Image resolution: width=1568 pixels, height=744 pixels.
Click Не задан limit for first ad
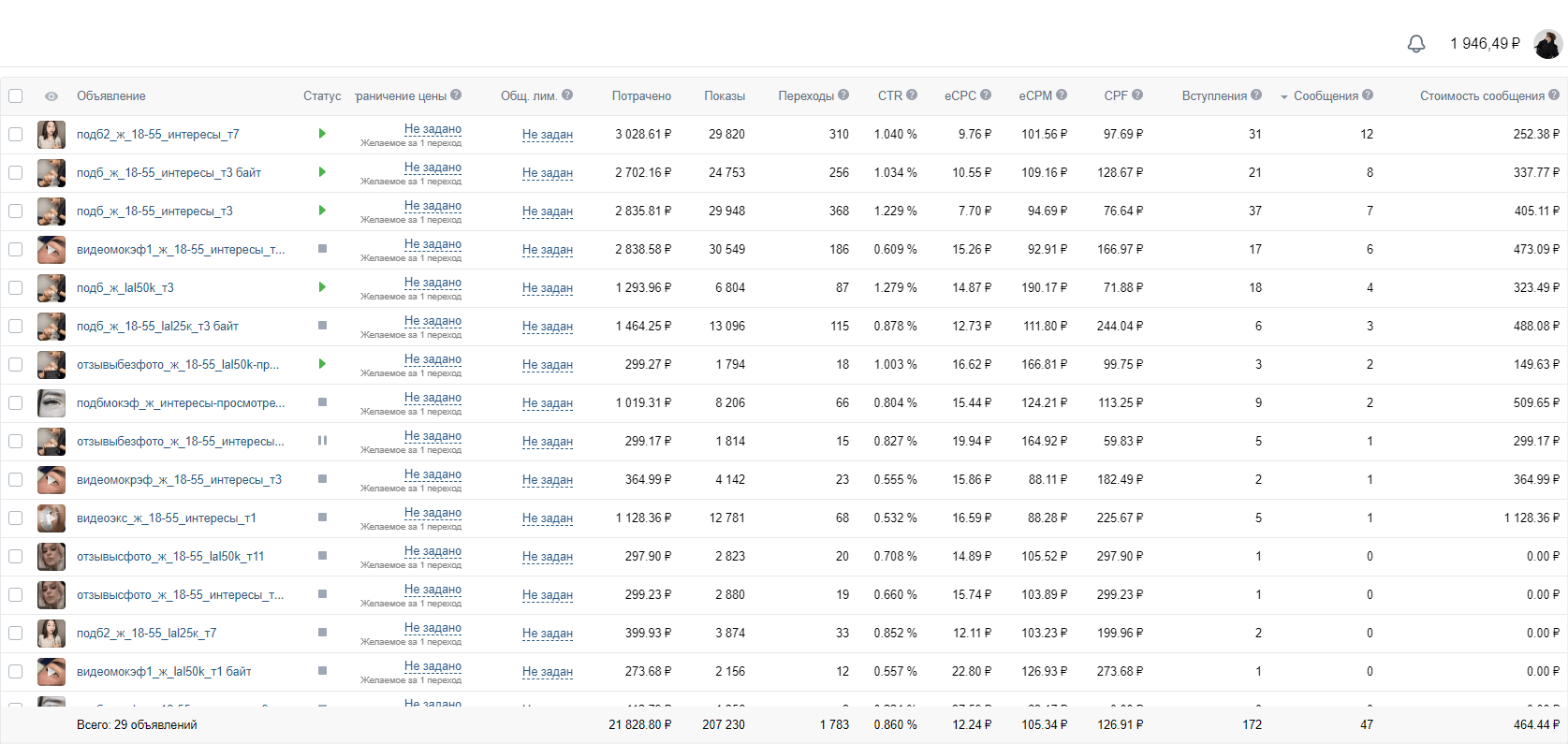548,135
